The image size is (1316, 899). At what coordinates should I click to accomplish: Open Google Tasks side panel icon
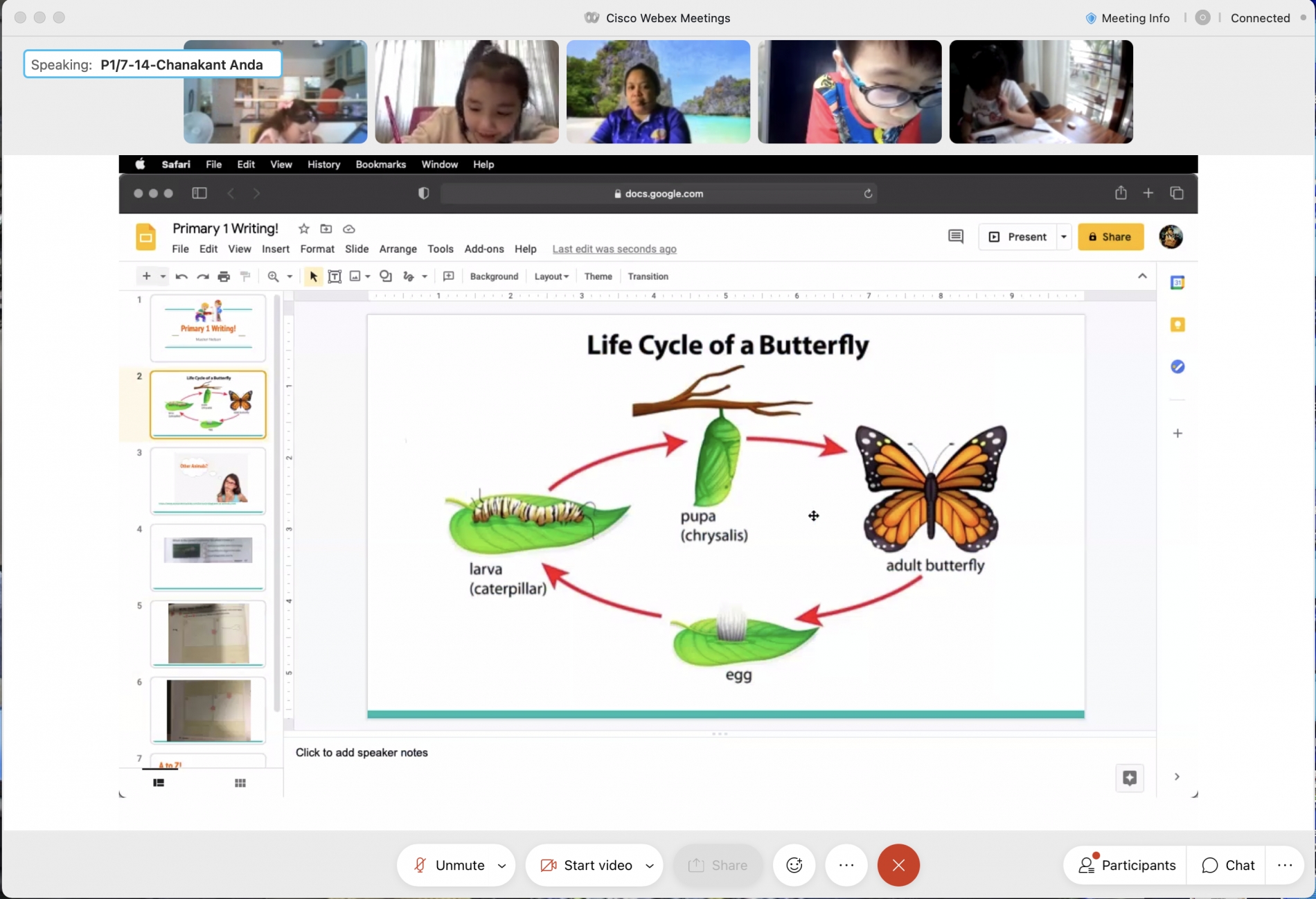tap(1177, 366)
